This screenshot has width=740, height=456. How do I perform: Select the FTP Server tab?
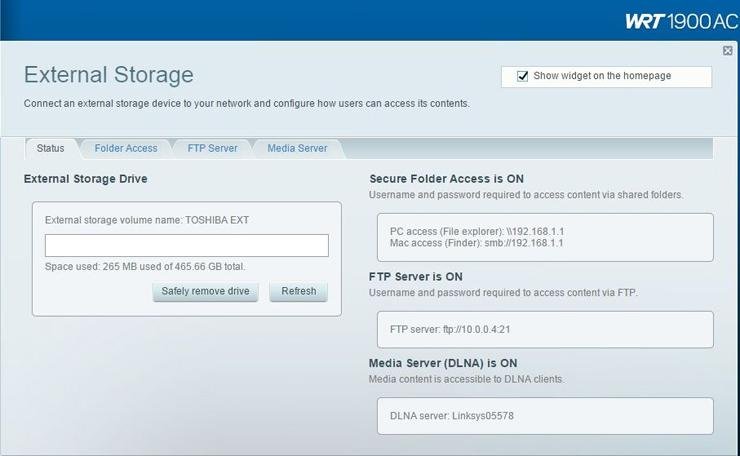click(212, 148)
